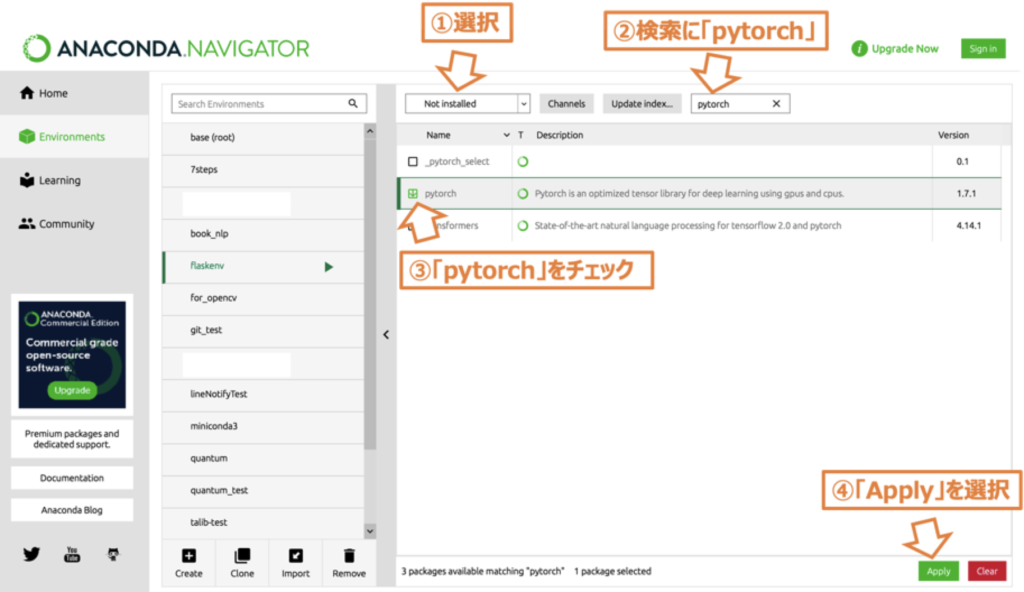
Task: Click the environment search magnifier icon
Action: pyautogui.click(x=353, y=103)
